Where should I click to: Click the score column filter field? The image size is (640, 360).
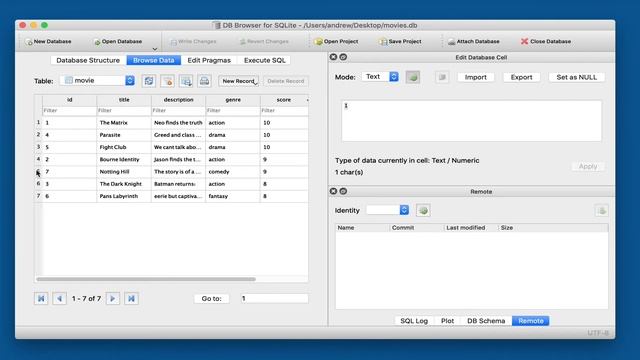point(284,111)
